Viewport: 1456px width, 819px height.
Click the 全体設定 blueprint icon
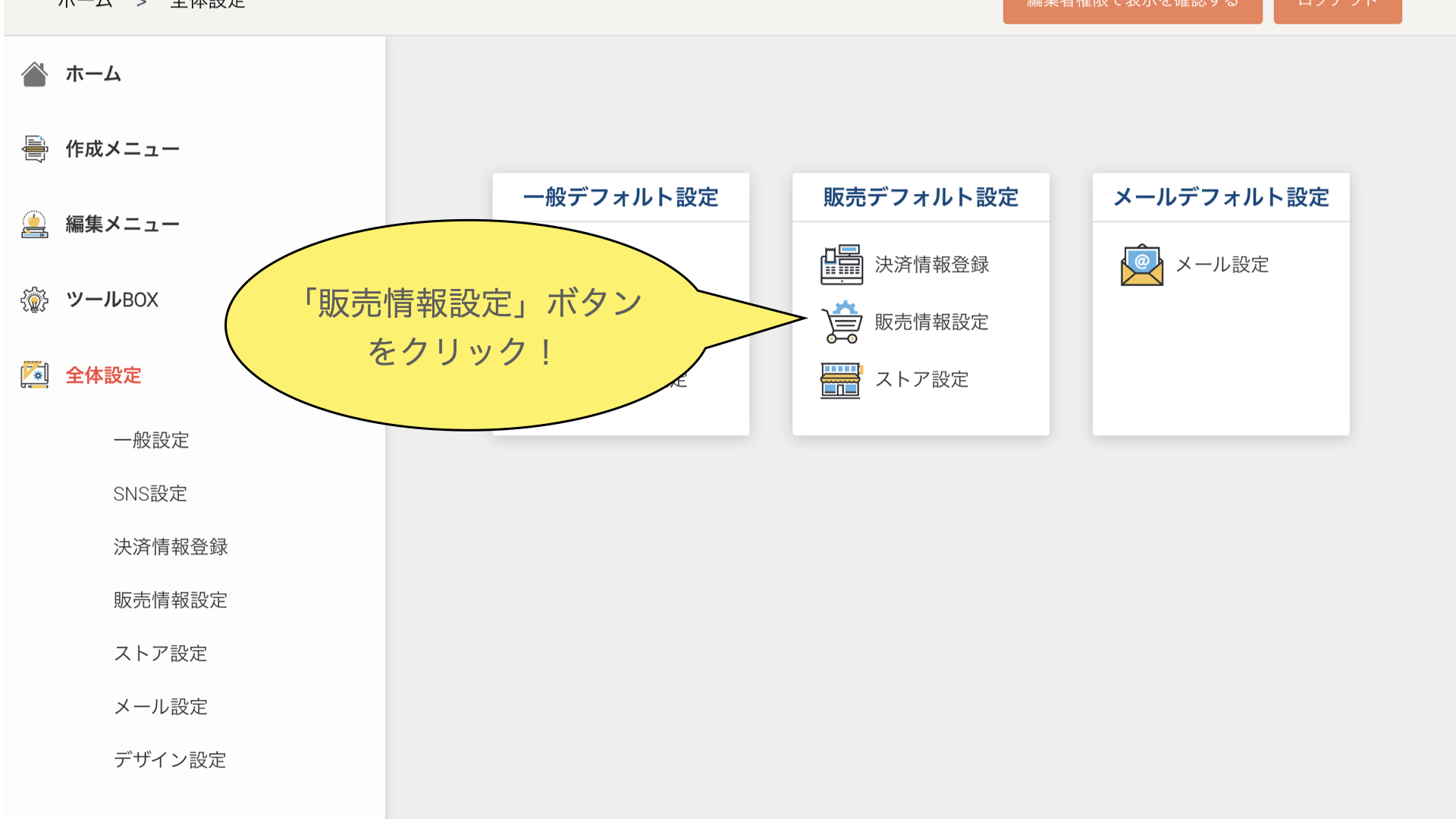click(x=34, y=375)
